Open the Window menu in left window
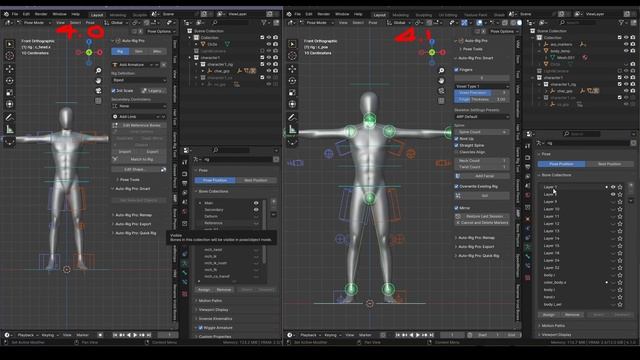Viewport: 640px width, 360px height. tap(60, 14)
